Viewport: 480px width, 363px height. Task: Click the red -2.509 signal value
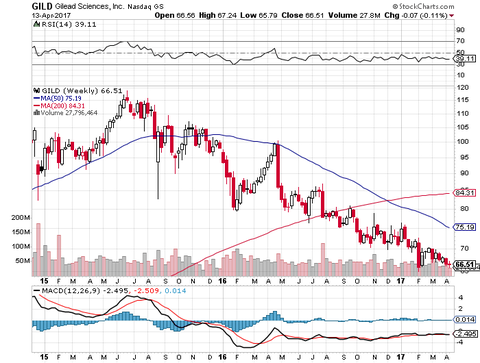(147, 291)
